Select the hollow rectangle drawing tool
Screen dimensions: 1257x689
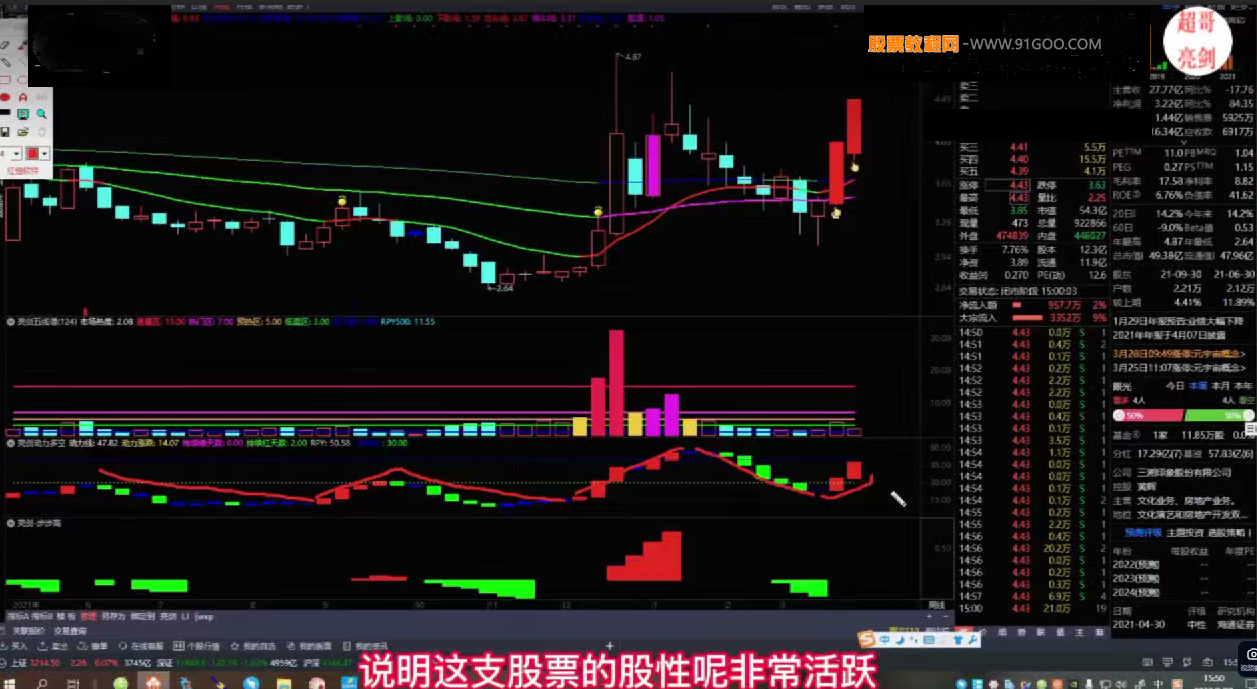pos(5,80)
